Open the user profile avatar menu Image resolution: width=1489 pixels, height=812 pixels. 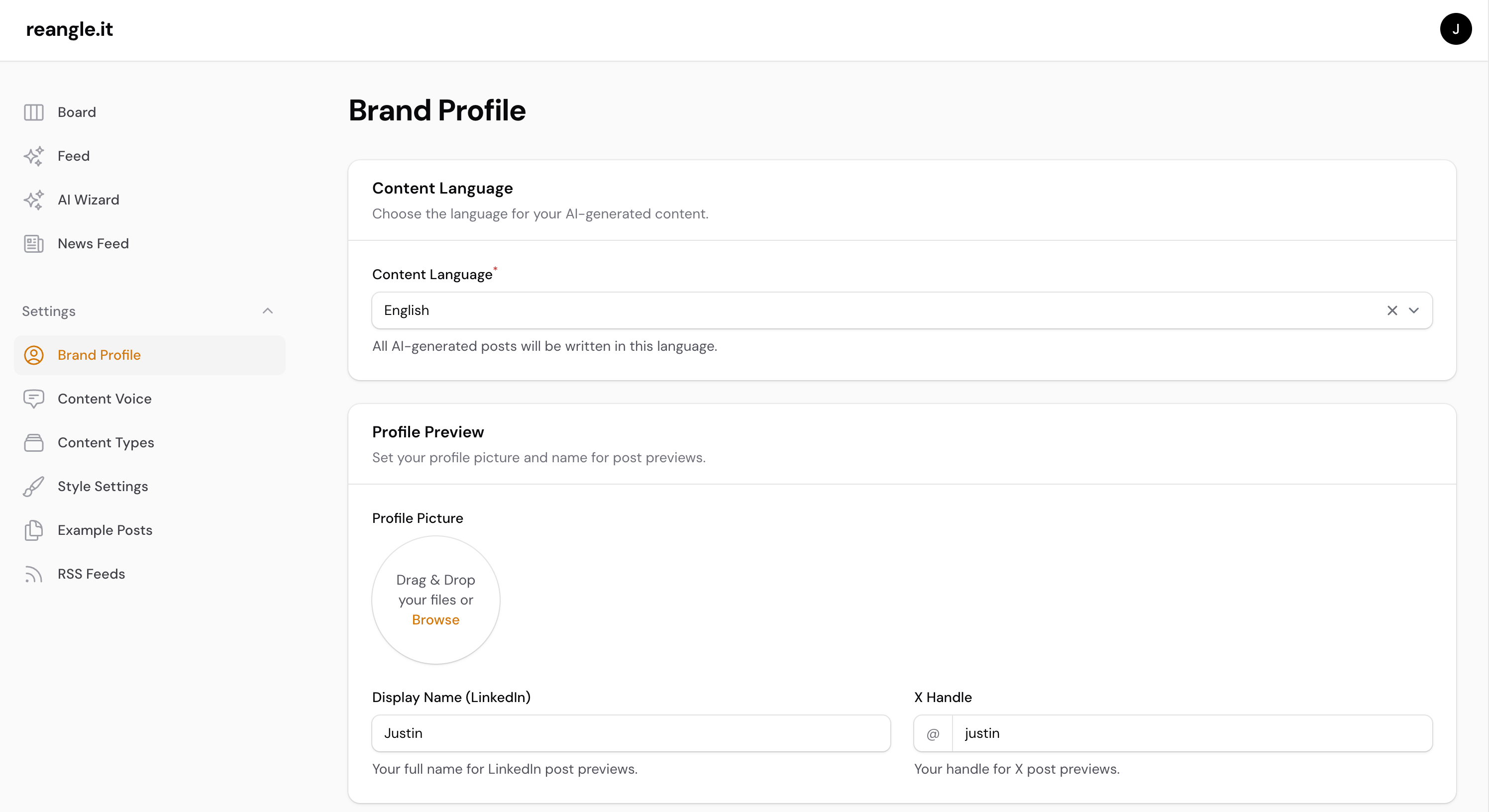[x=1456, y=28]
